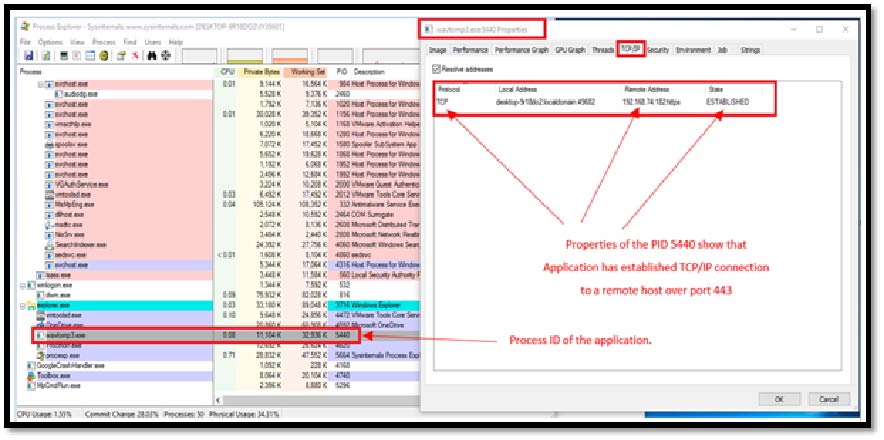Switch to the Threads tab
Viewport: 884px width, 440px height.
pos(603,50)
